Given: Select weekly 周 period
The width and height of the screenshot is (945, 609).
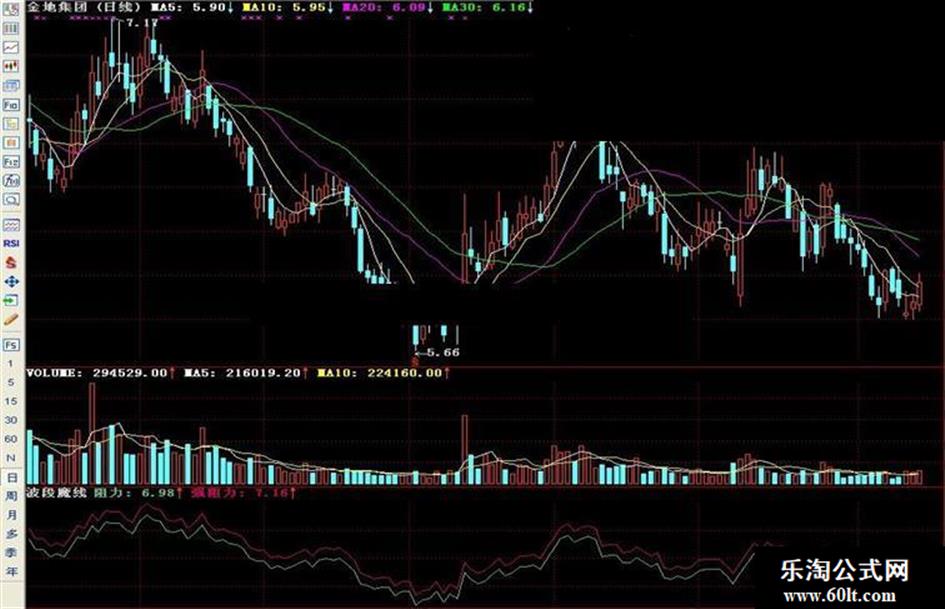Looking at the screenshot, I should click(11, 496).
